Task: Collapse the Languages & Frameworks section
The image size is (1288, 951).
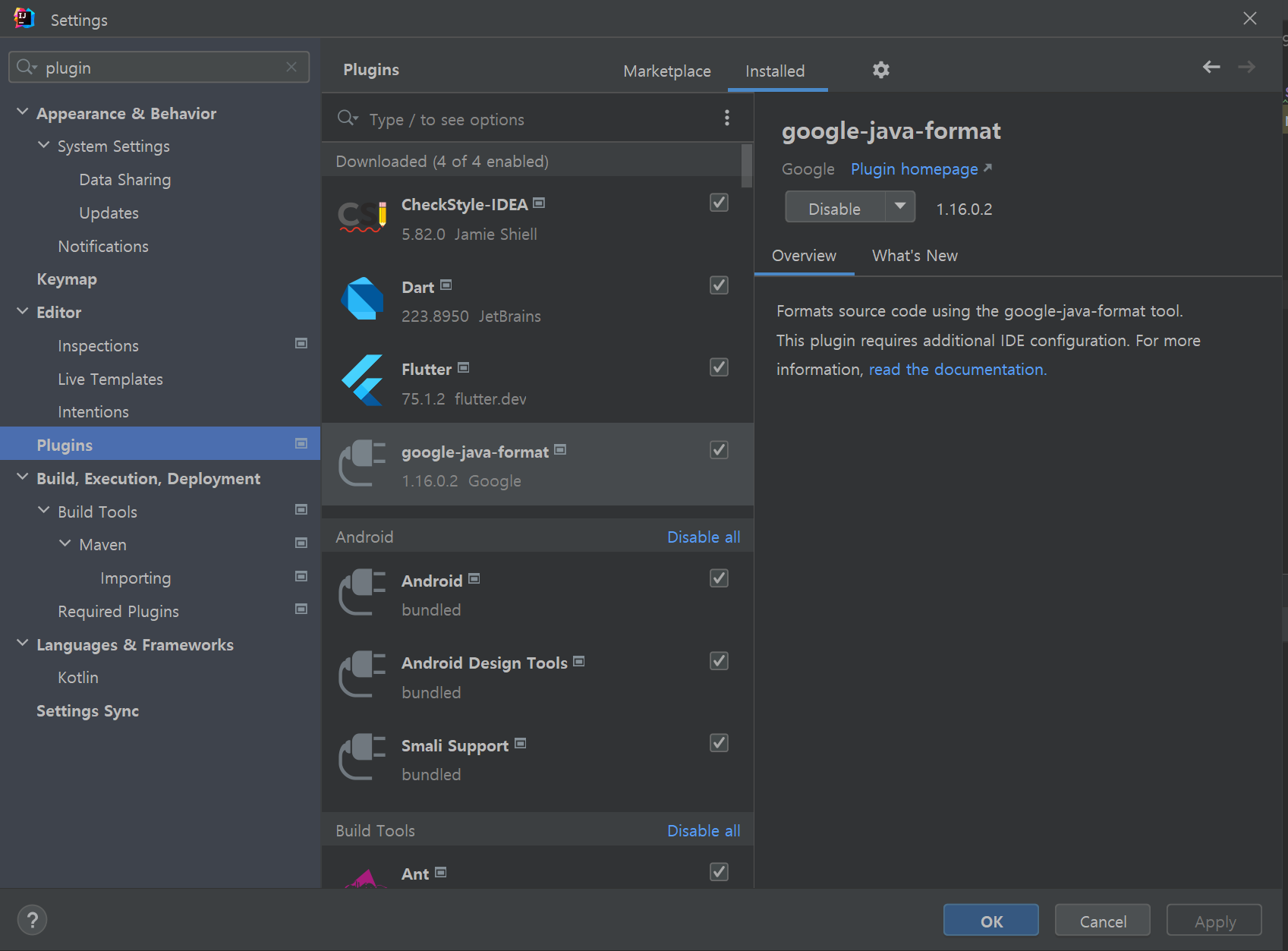Action: point(23,644)
